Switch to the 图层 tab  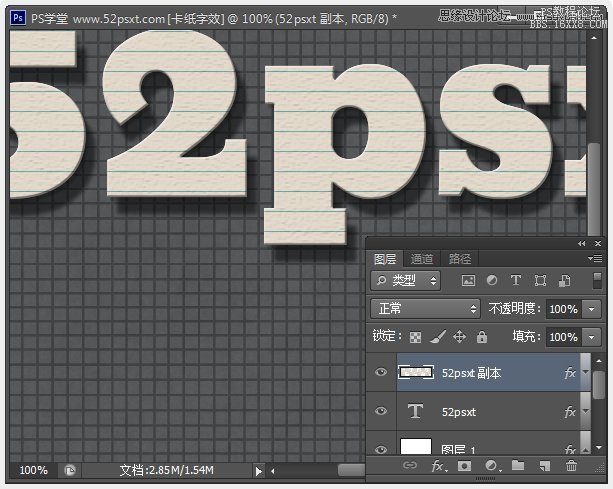pyautogui.click(x=385, y=259)
